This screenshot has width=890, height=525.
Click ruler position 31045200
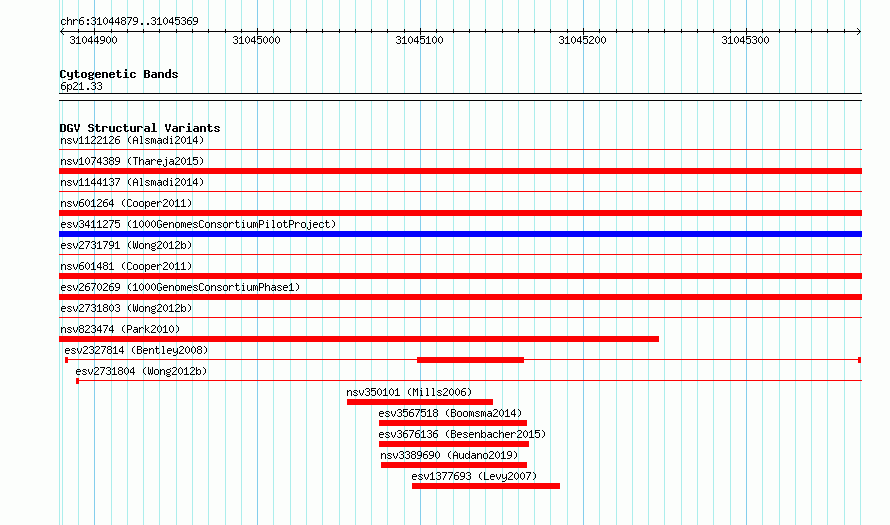[x=582, y=40]
